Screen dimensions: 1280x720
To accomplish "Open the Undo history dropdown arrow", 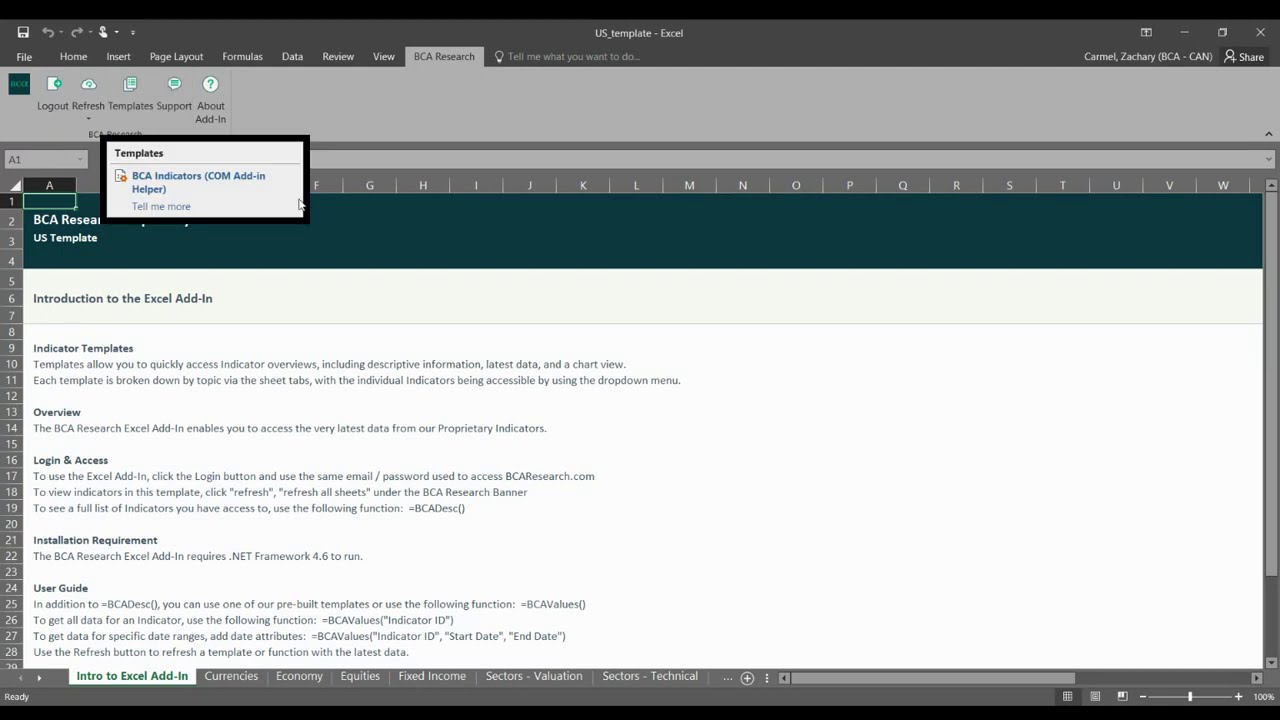I will click(x=60, y=33).
